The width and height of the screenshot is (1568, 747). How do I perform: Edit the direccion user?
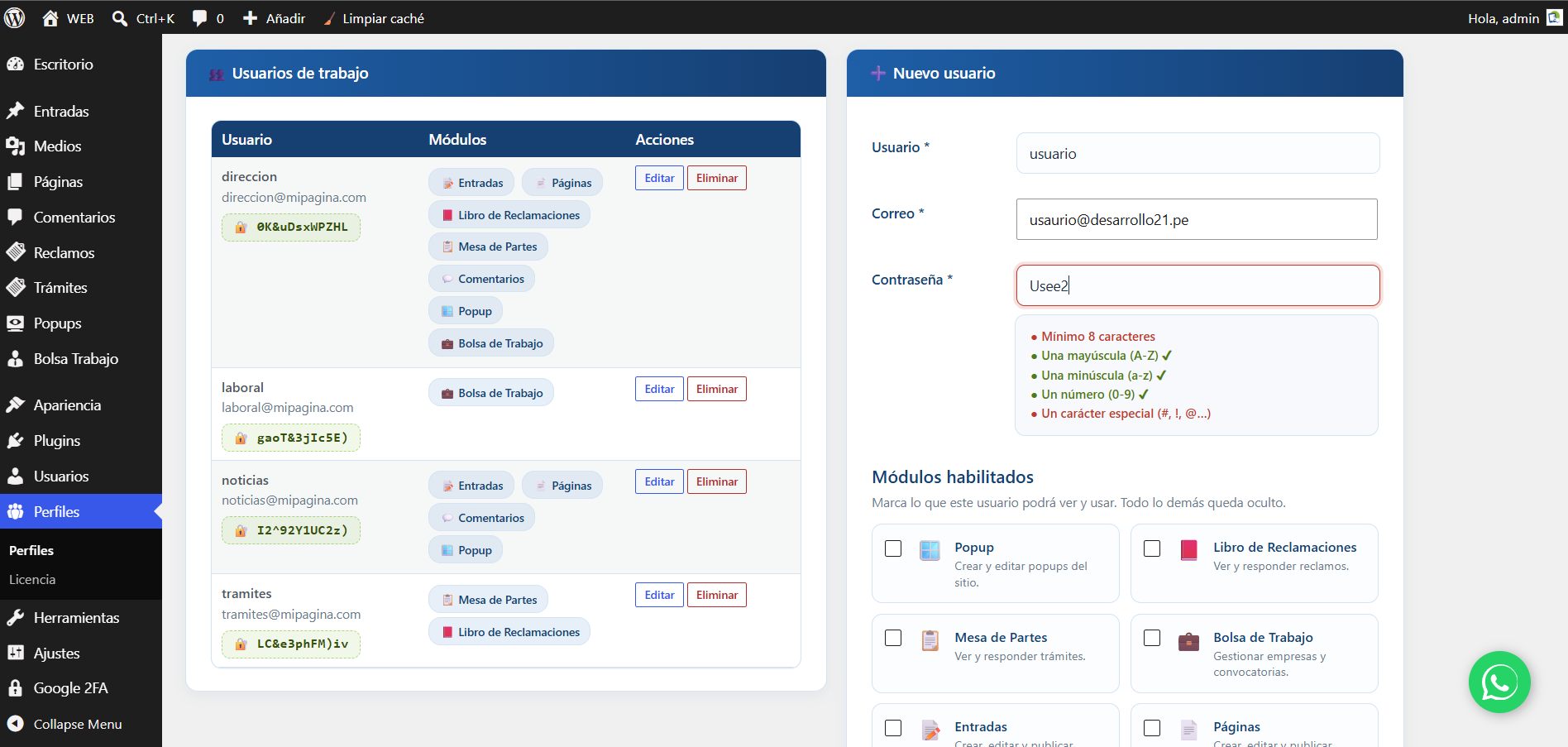(x=659, y=178)
